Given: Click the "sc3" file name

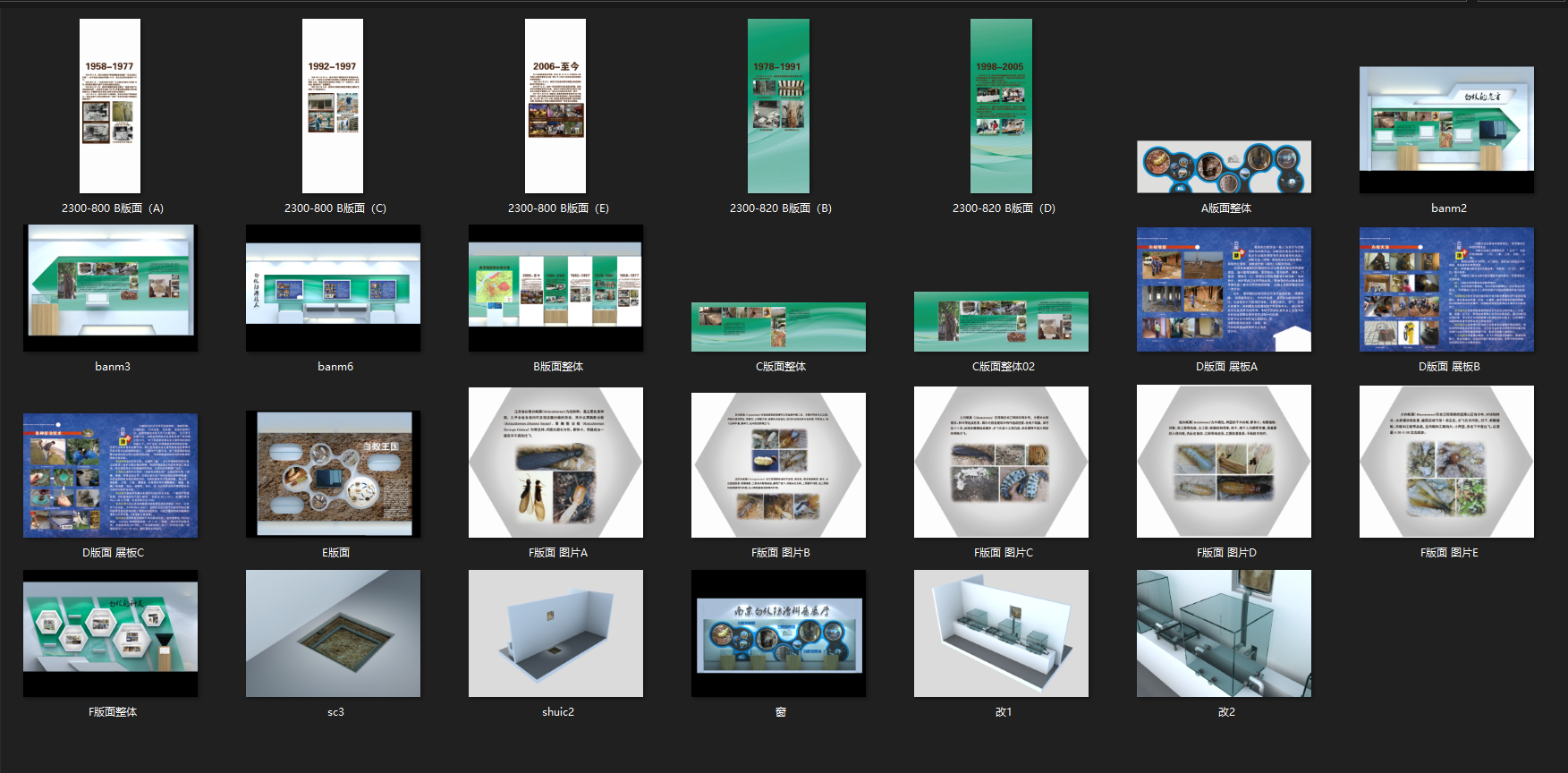Looking at the screenshot, I should [335, 712].
